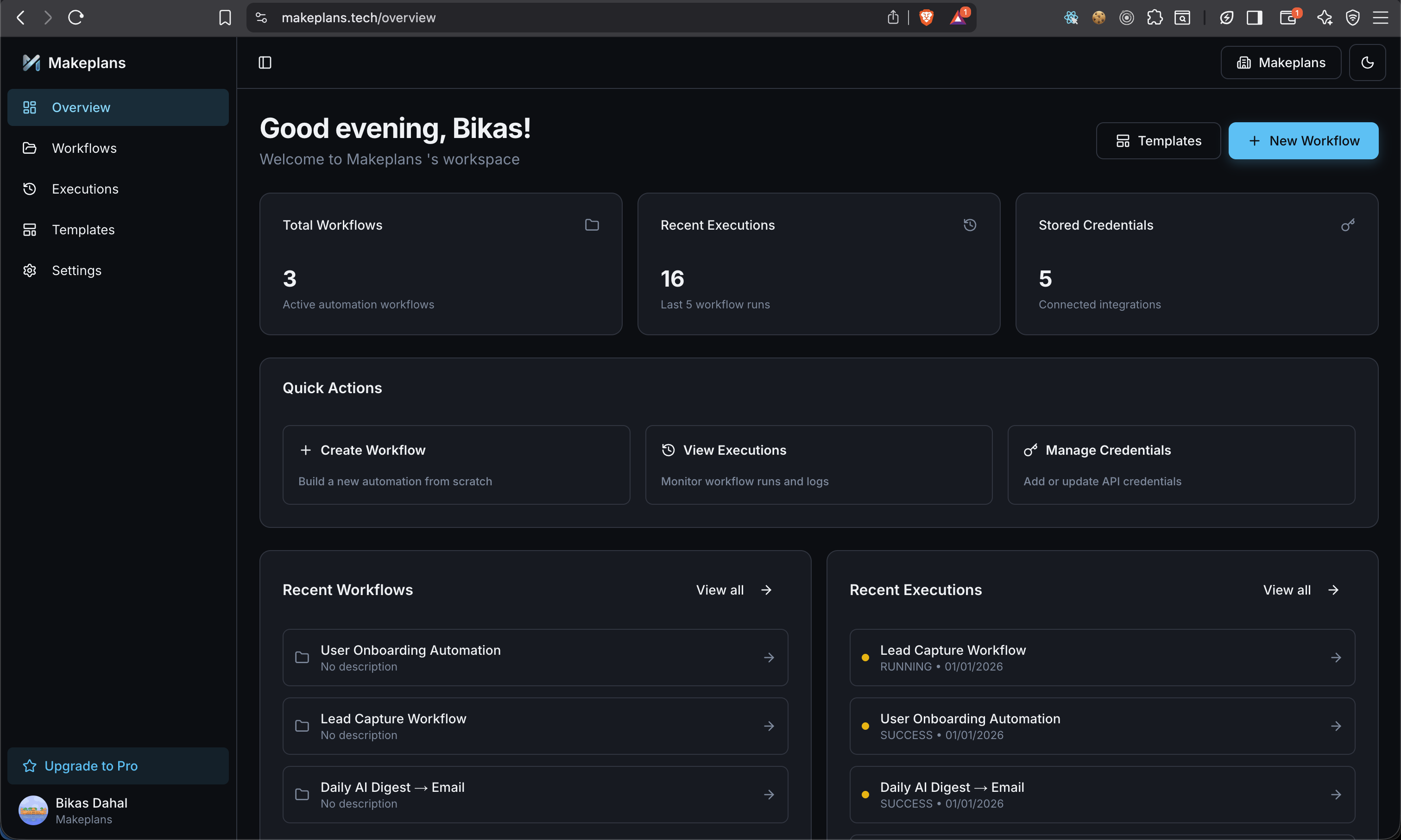Click the Manage Credentials key icon
Viewport: 1401px width, 840px height.
click(1030, 450)
